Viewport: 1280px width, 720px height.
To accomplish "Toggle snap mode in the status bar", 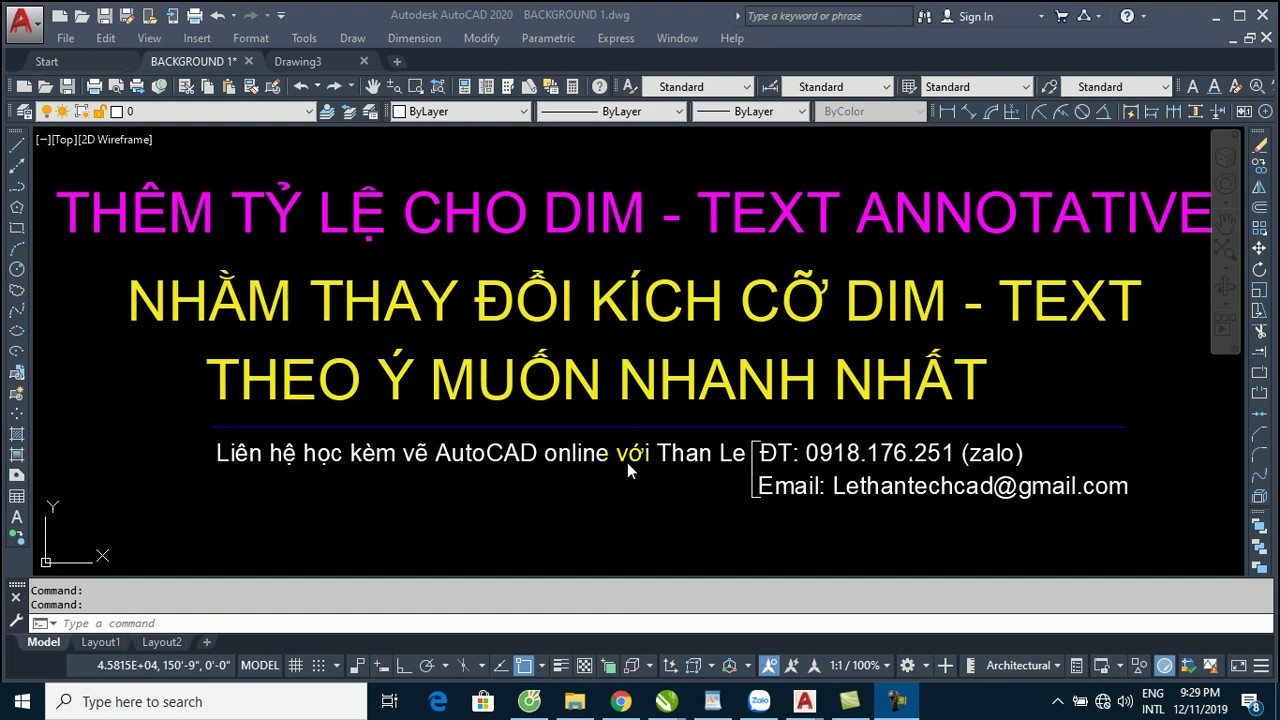I will [318, 665].
